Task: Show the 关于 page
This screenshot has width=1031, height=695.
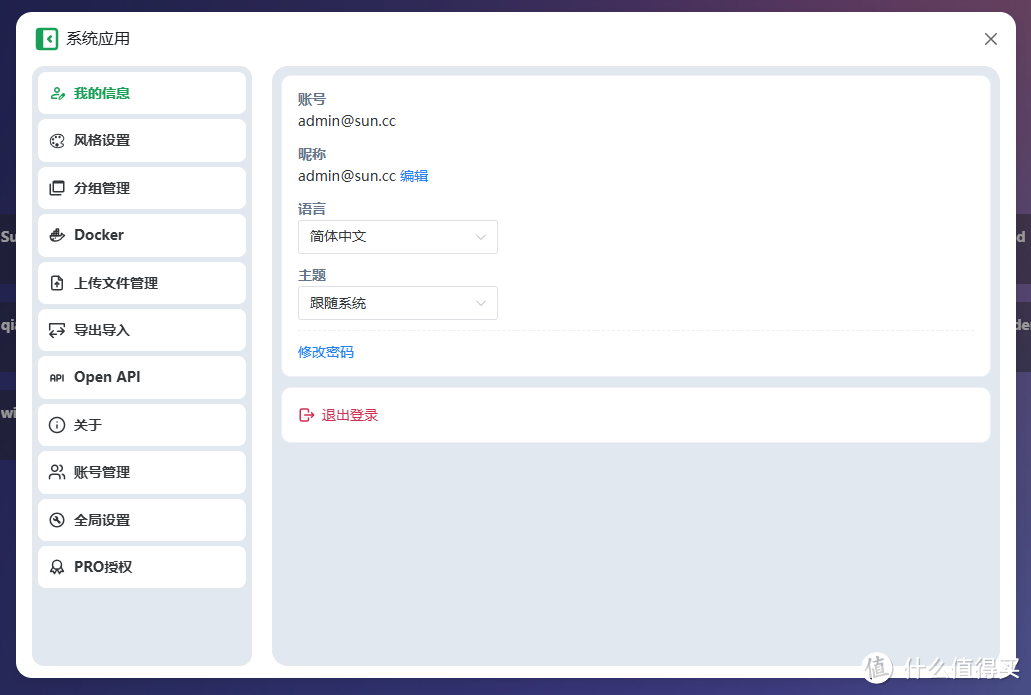Action: [x=142, y=425]
